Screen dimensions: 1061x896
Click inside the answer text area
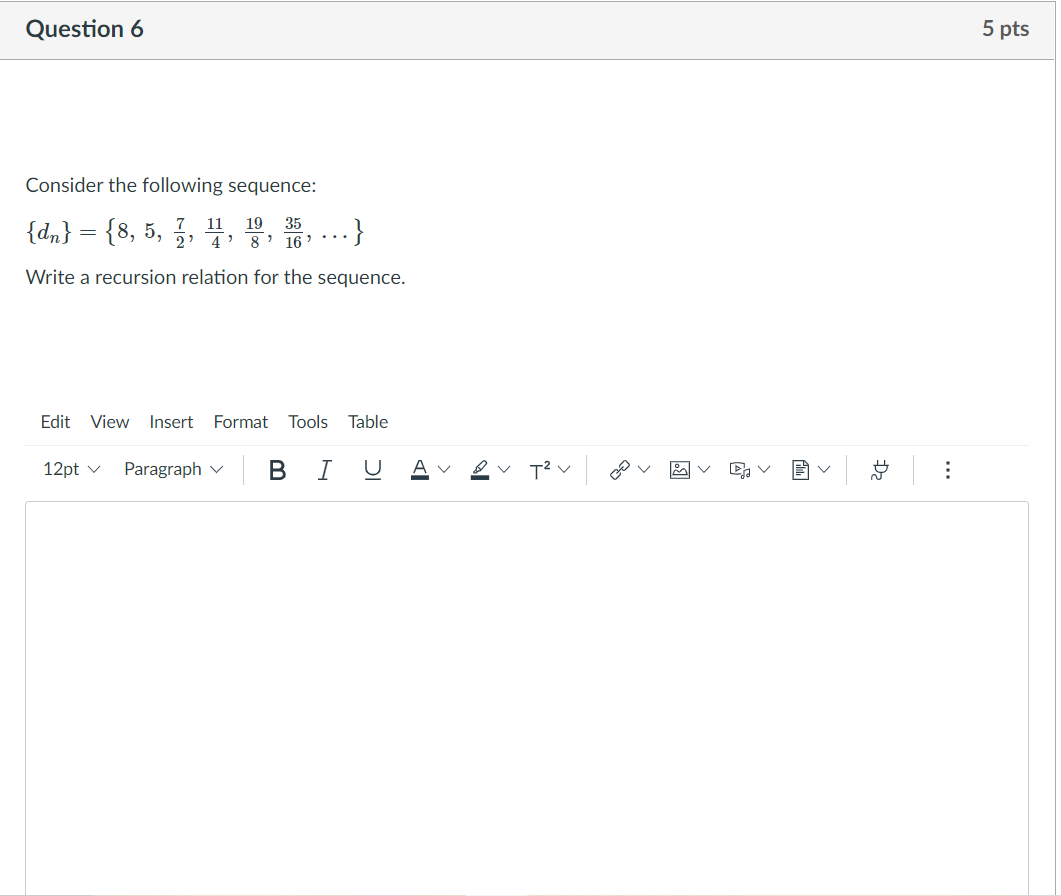coord(525,690)
